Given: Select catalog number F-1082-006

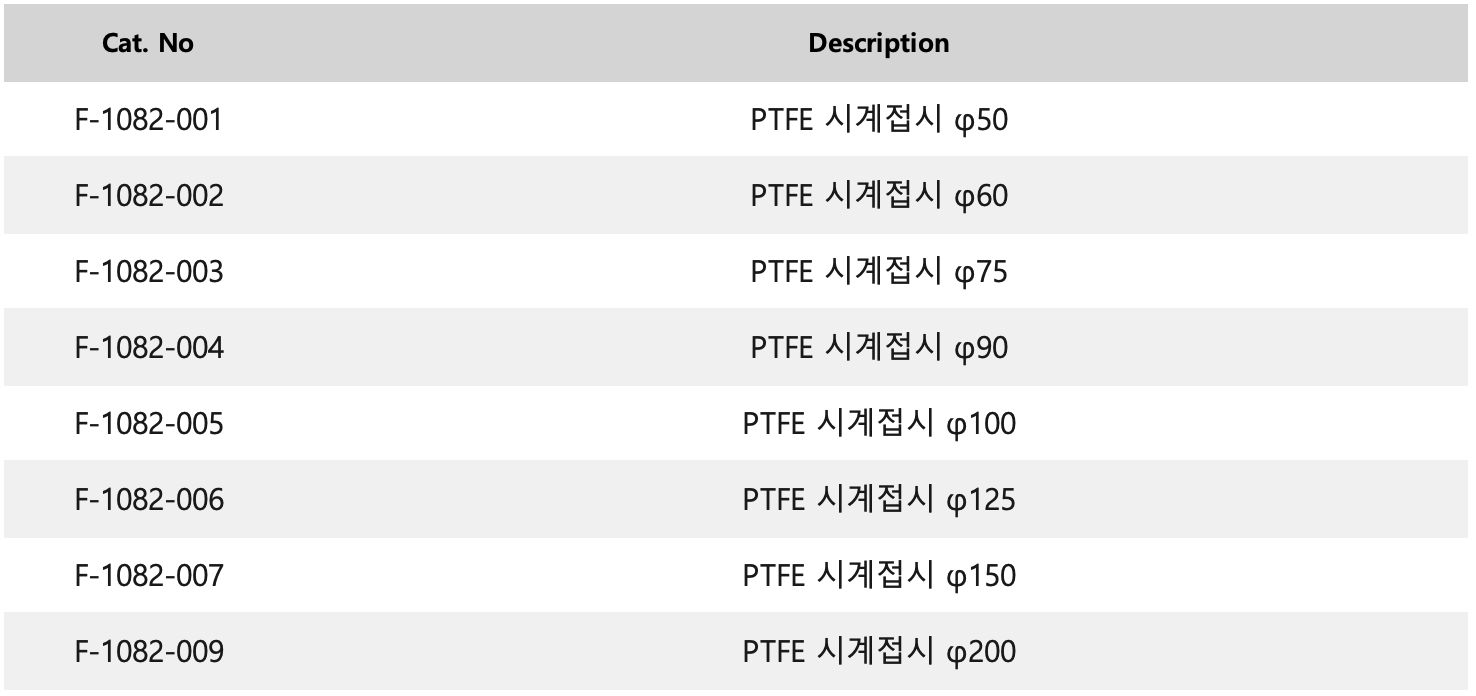Looking at the screenshot, I should [x=149, y=500].
